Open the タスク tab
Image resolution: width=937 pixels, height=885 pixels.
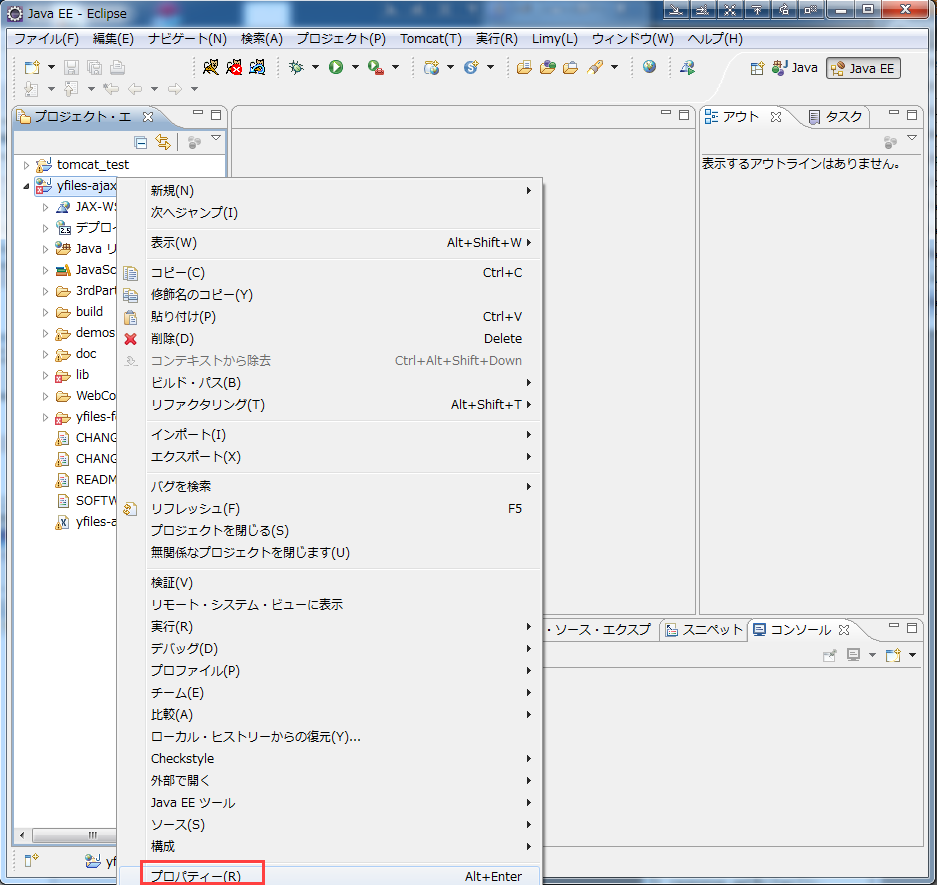pyautogui.click(x=842, y=116)
